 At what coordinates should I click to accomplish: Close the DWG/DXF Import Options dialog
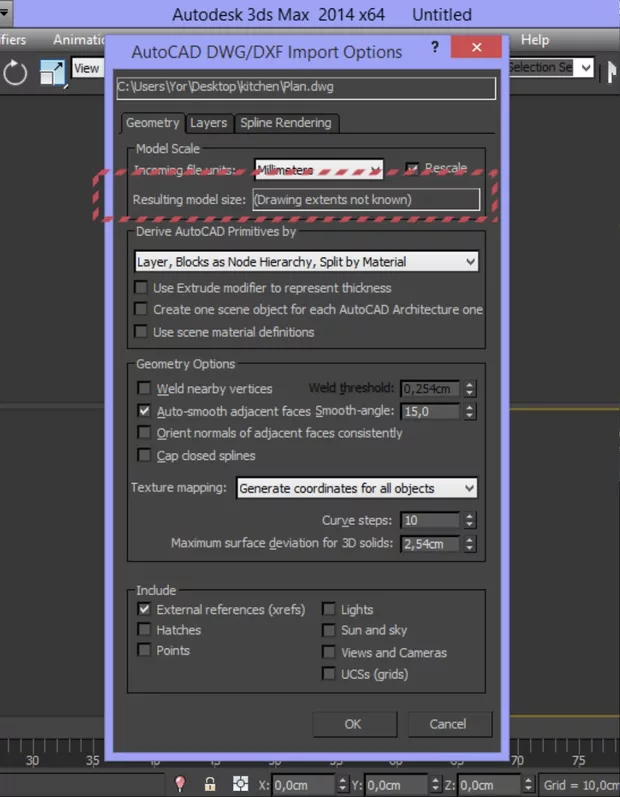point(476,47)
